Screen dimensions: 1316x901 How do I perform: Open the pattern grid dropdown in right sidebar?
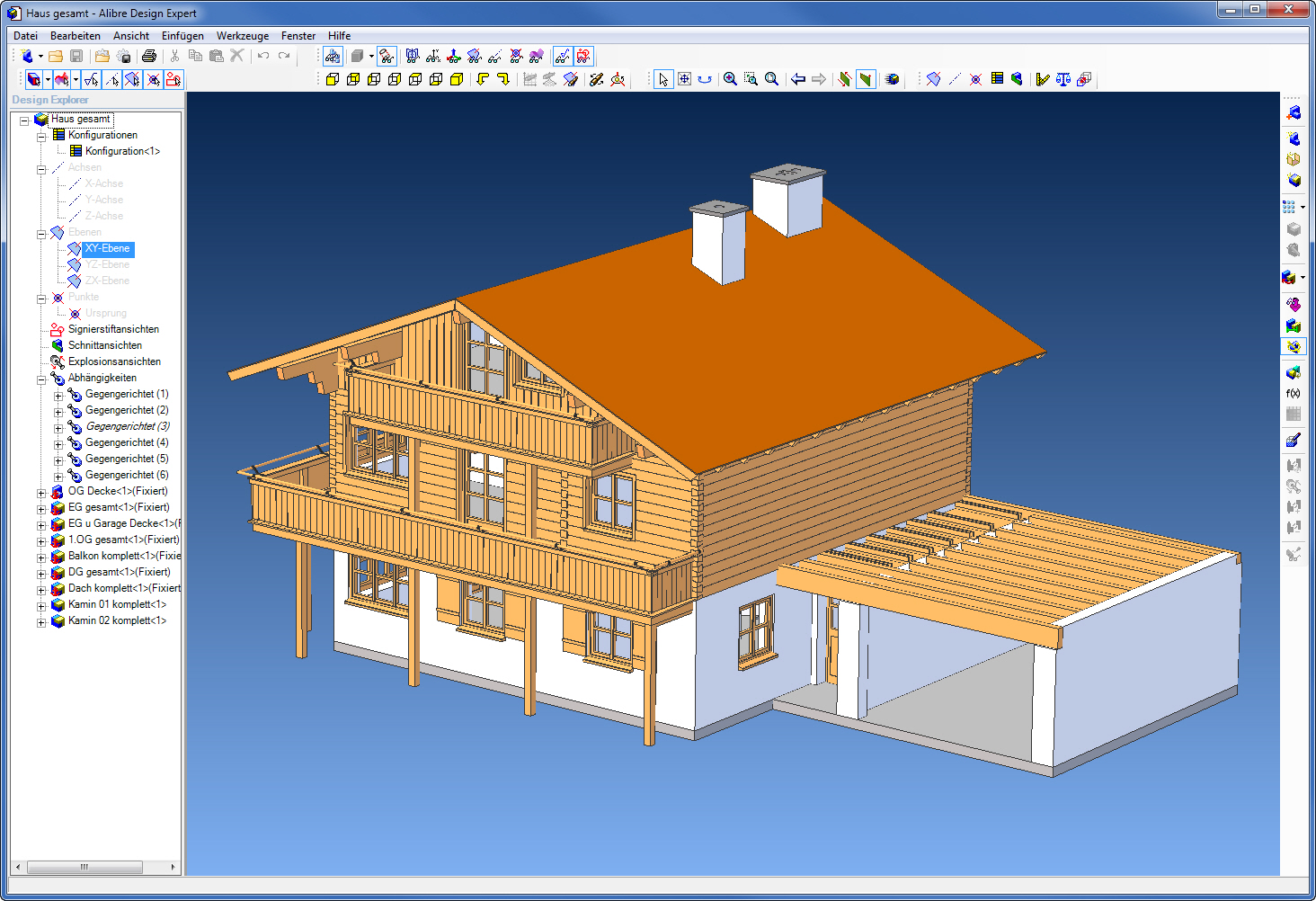1303,207
